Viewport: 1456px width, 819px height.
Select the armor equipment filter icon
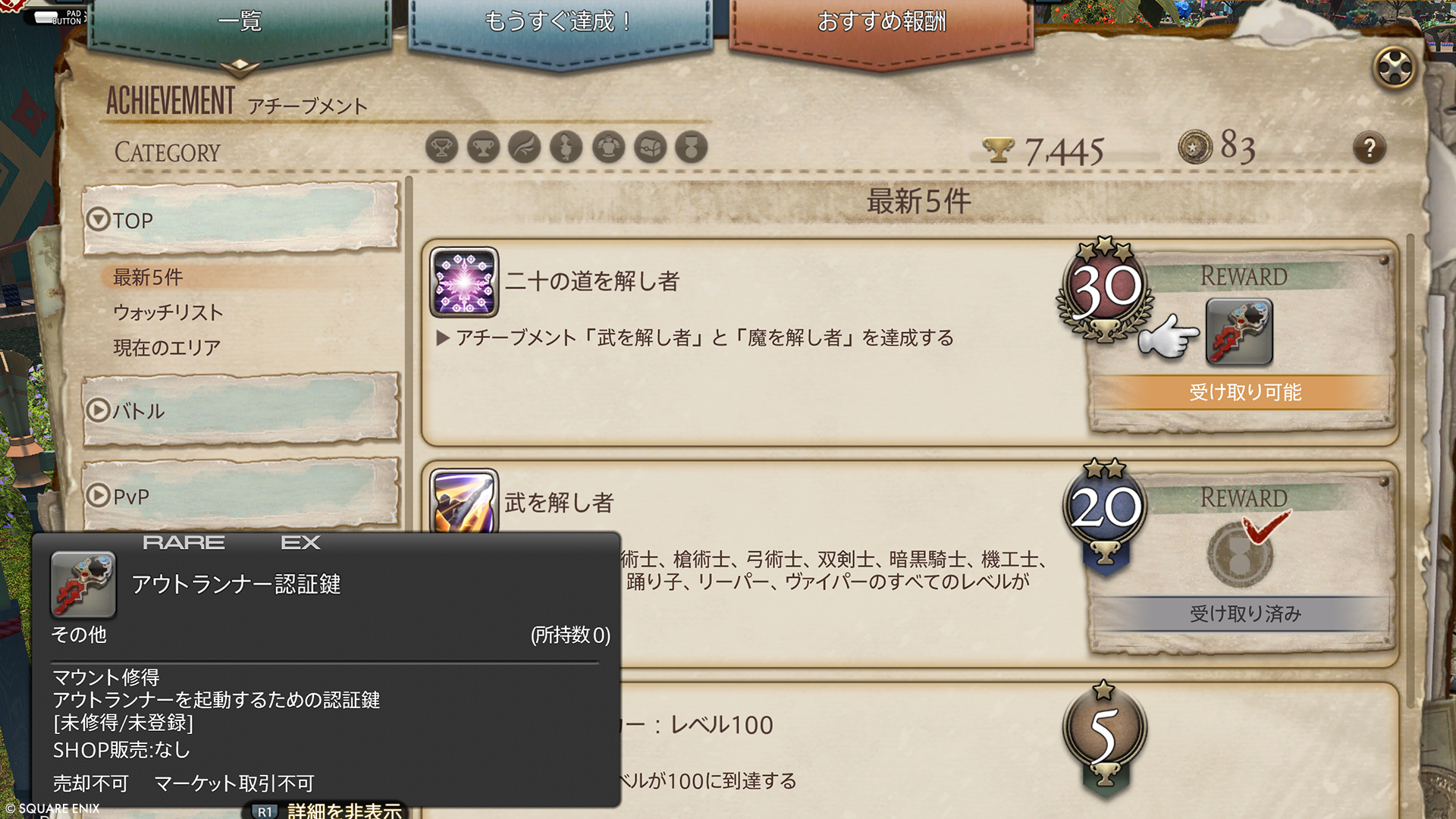[608, 147]
